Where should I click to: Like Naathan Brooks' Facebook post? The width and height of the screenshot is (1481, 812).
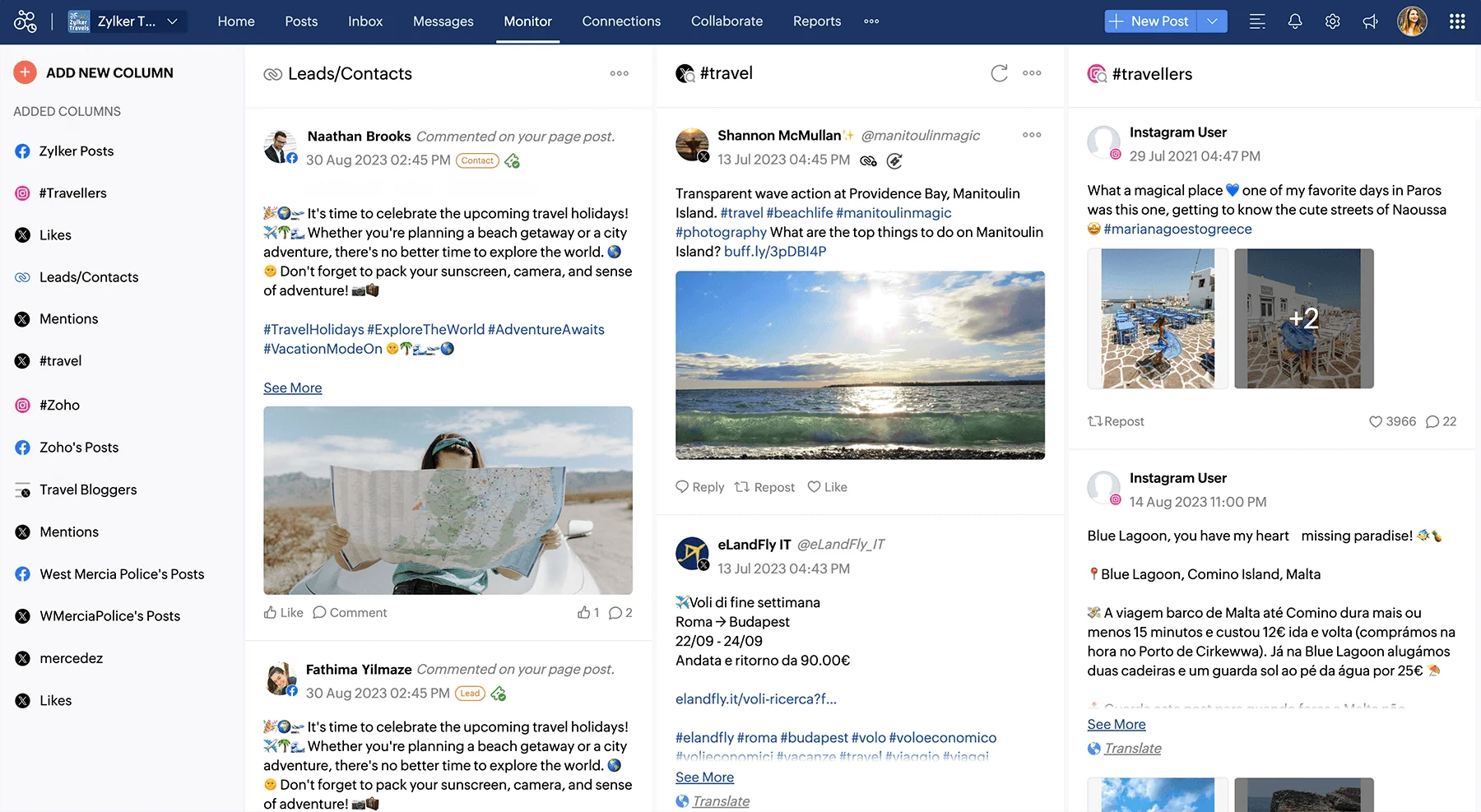(283, 612)
